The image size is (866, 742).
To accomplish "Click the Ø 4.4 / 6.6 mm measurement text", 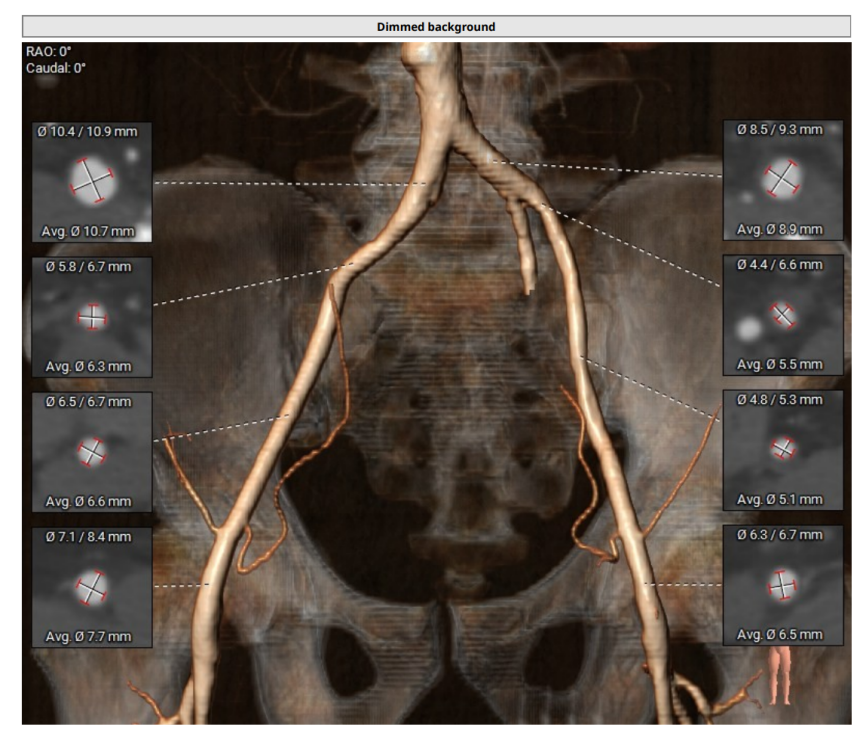I will coord(780,265).
